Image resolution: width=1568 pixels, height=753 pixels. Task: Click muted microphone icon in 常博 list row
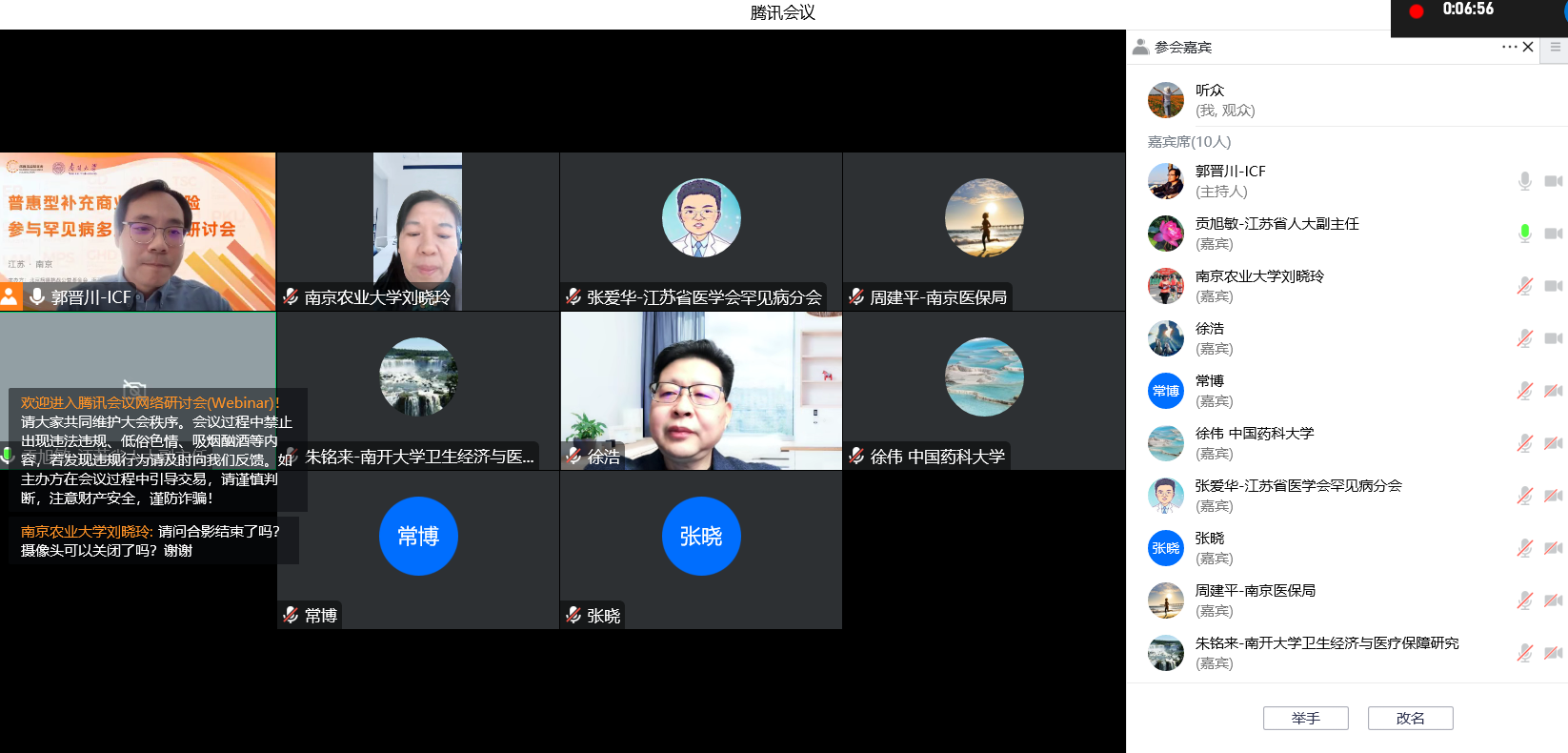[1525, 391]
